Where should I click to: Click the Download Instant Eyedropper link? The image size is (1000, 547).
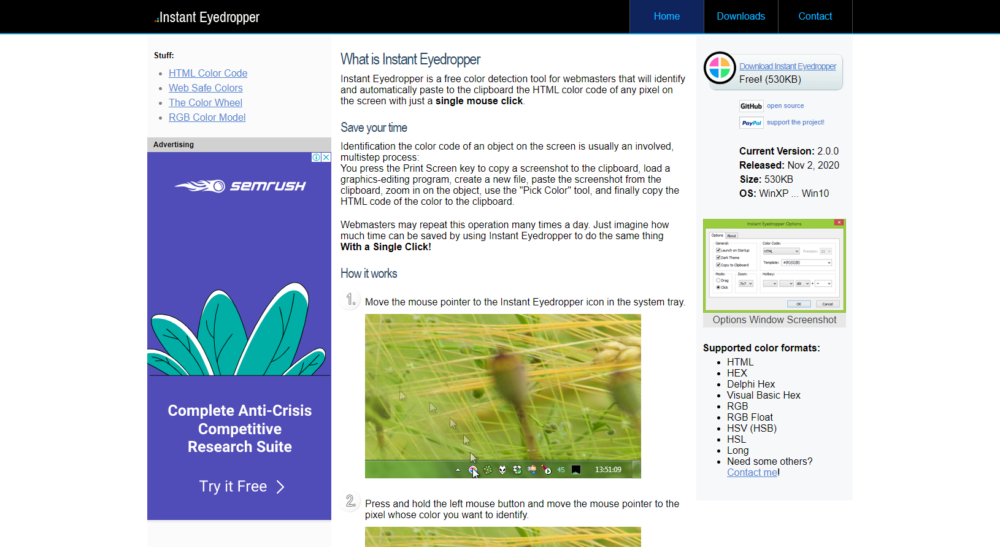pyautogui.click(x=788, y=66)
